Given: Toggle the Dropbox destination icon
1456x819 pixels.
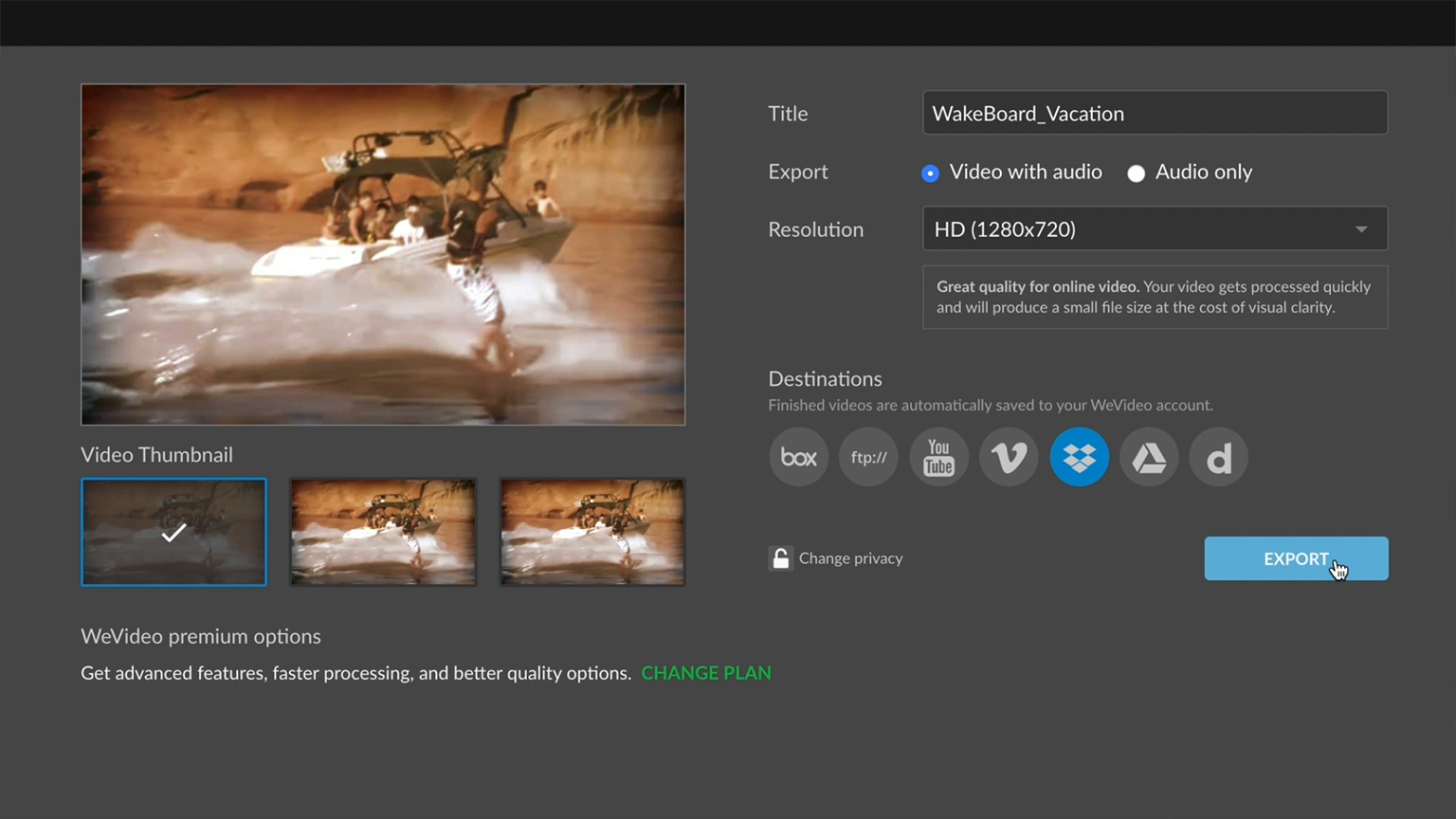Looking at the screenshot, I should click(1079, 457).
